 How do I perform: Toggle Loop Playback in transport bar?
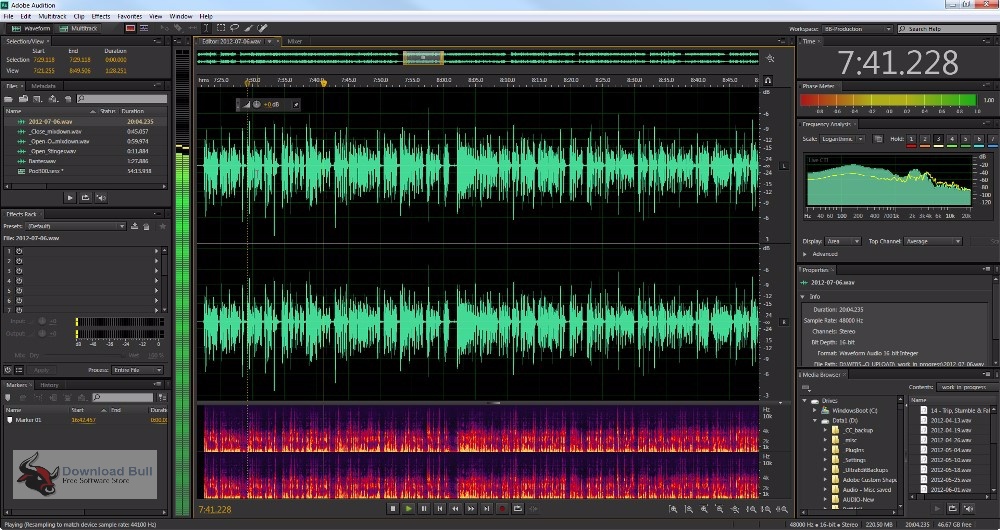click(517, 508)
